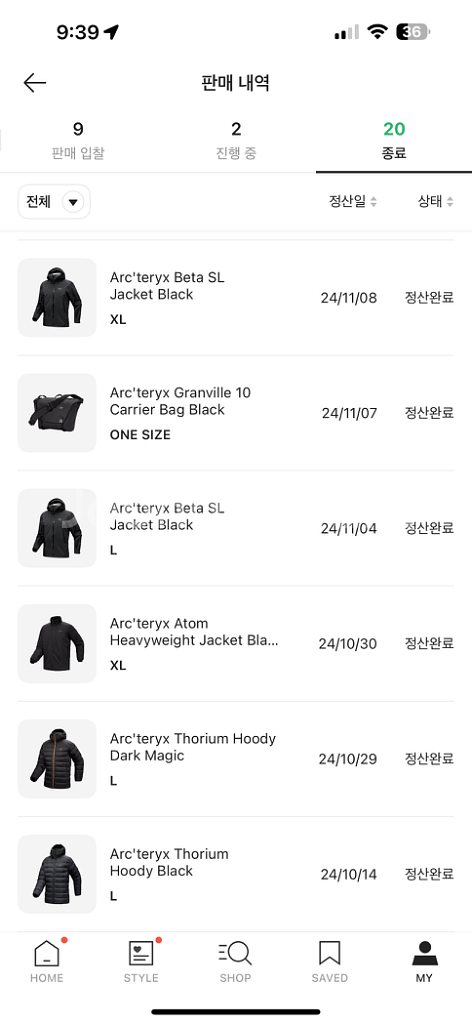This screenshot has width=472, height=1024.
Task: Tap the Atom Heavyweight Jacket thumbnail
Action: pos(57,643)
